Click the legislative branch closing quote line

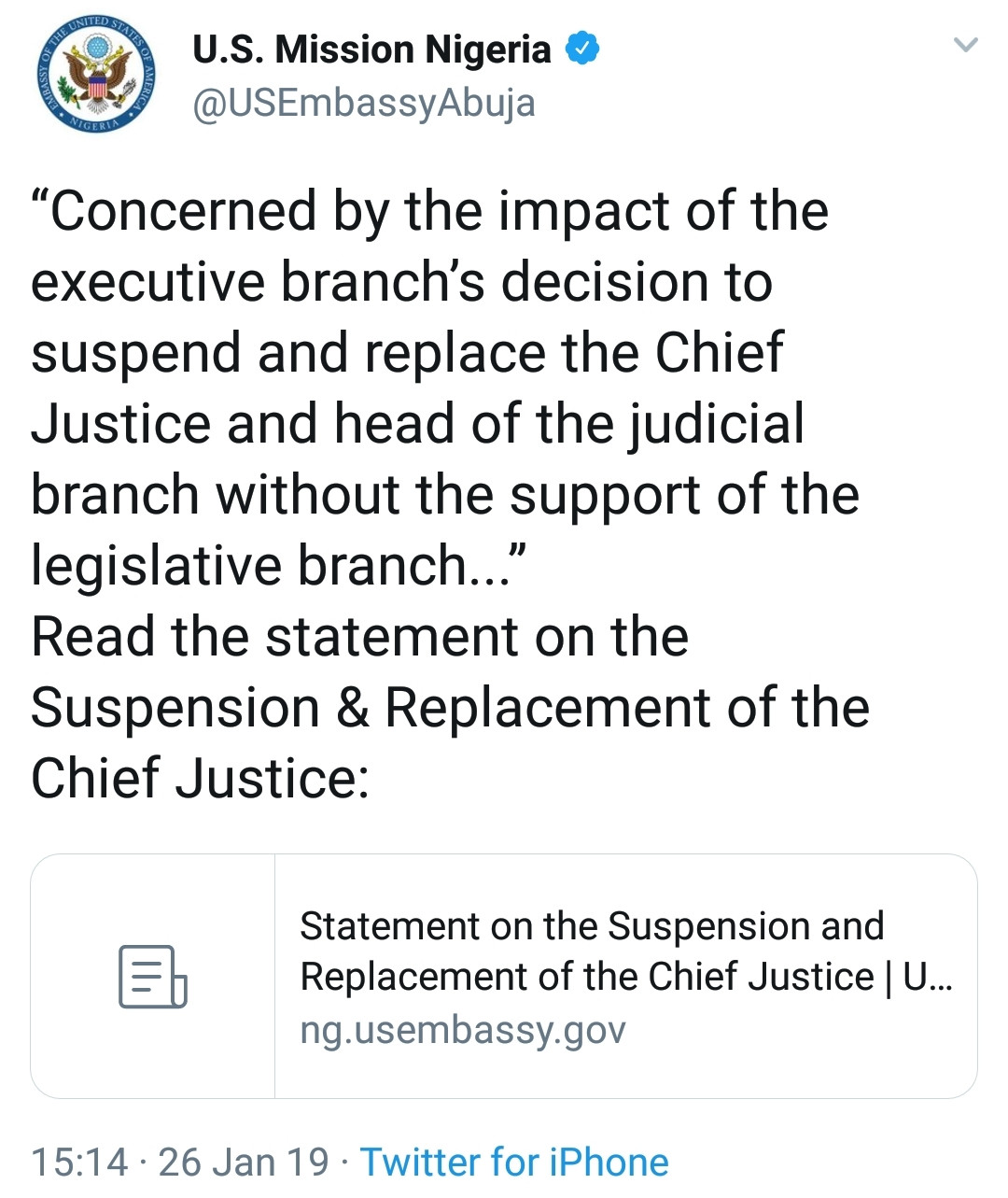tap(280, 566)
